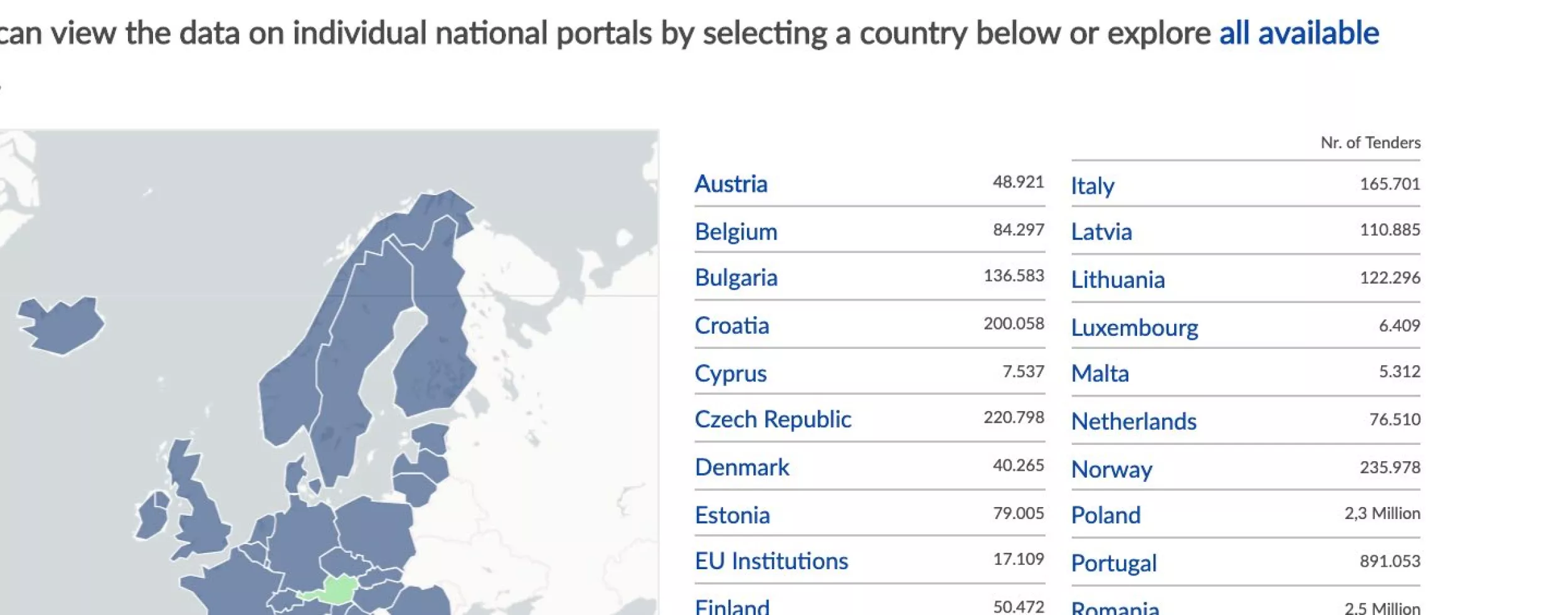Image resolution: width=1568 pixels, height=615 pixels.
Task: Select Bulgaria in the tender list
Action: pyautogui.click(x=736, y=278)
